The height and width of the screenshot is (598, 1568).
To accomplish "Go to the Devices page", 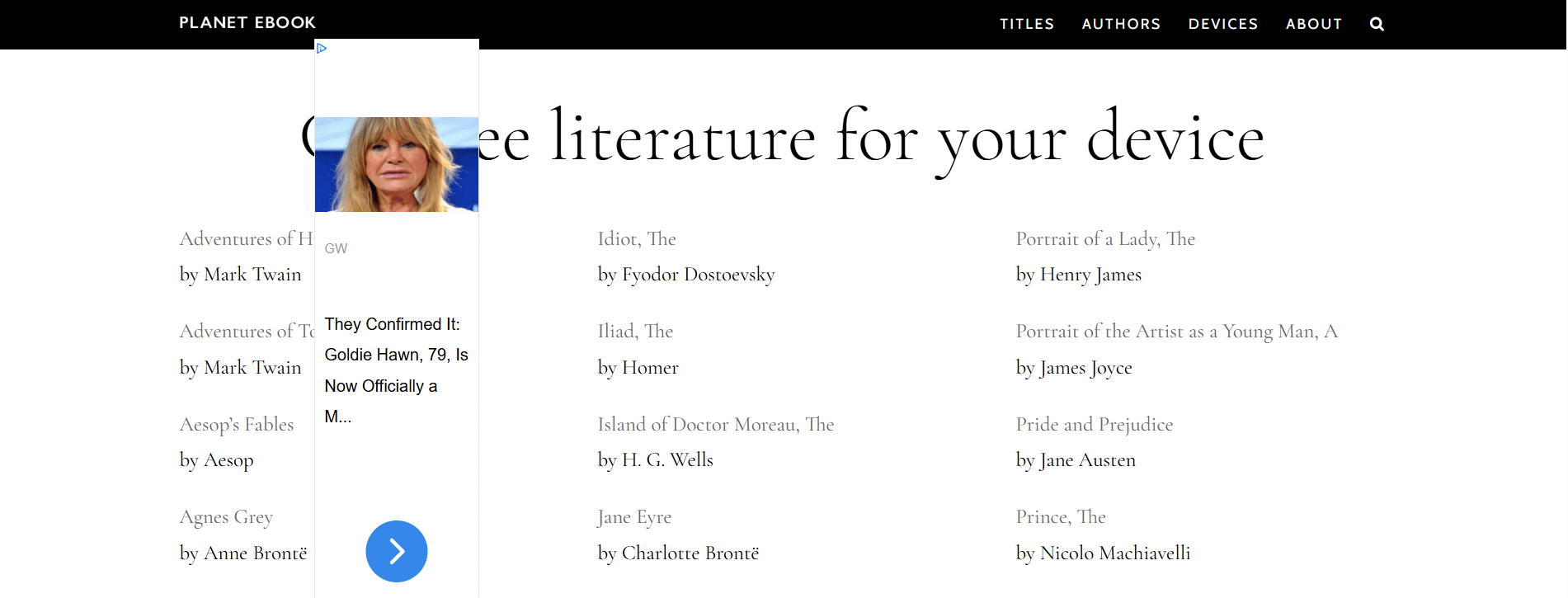I will (1223, 24).
